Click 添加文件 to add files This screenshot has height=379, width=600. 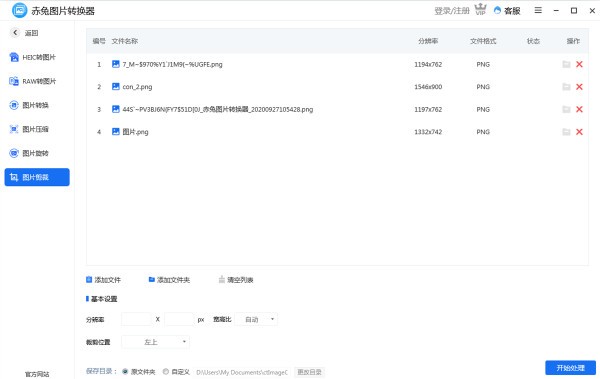(103, 280)
